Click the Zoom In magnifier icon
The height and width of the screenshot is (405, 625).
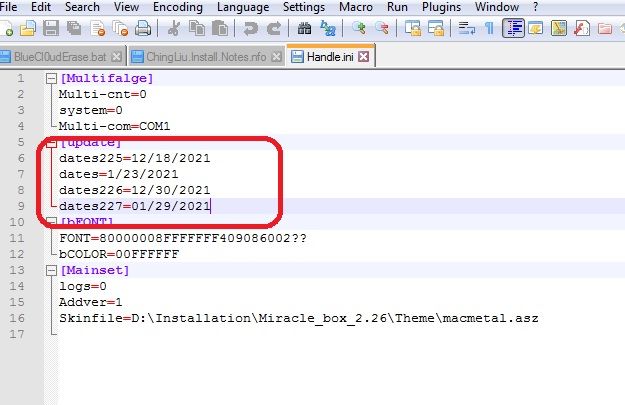(x=359, y=30)
